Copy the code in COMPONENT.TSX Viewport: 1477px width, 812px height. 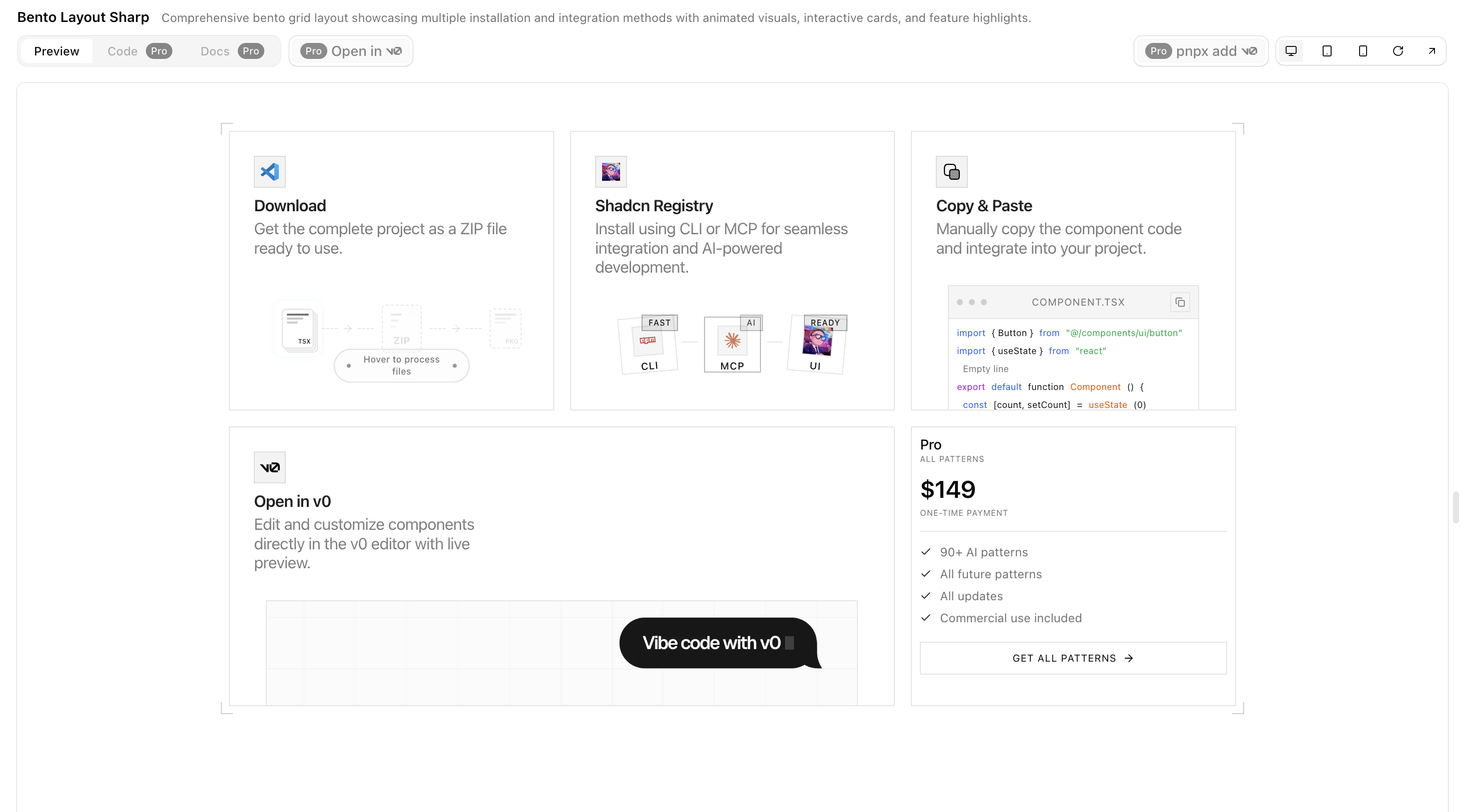(x=1179, y=302)
